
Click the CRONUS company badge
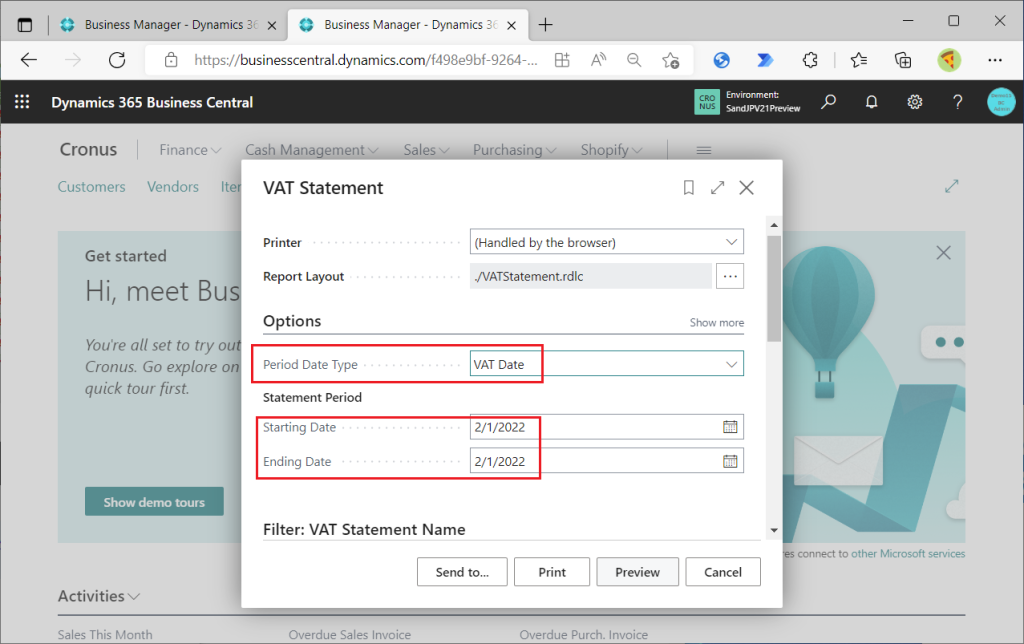[x=707, y=102]
